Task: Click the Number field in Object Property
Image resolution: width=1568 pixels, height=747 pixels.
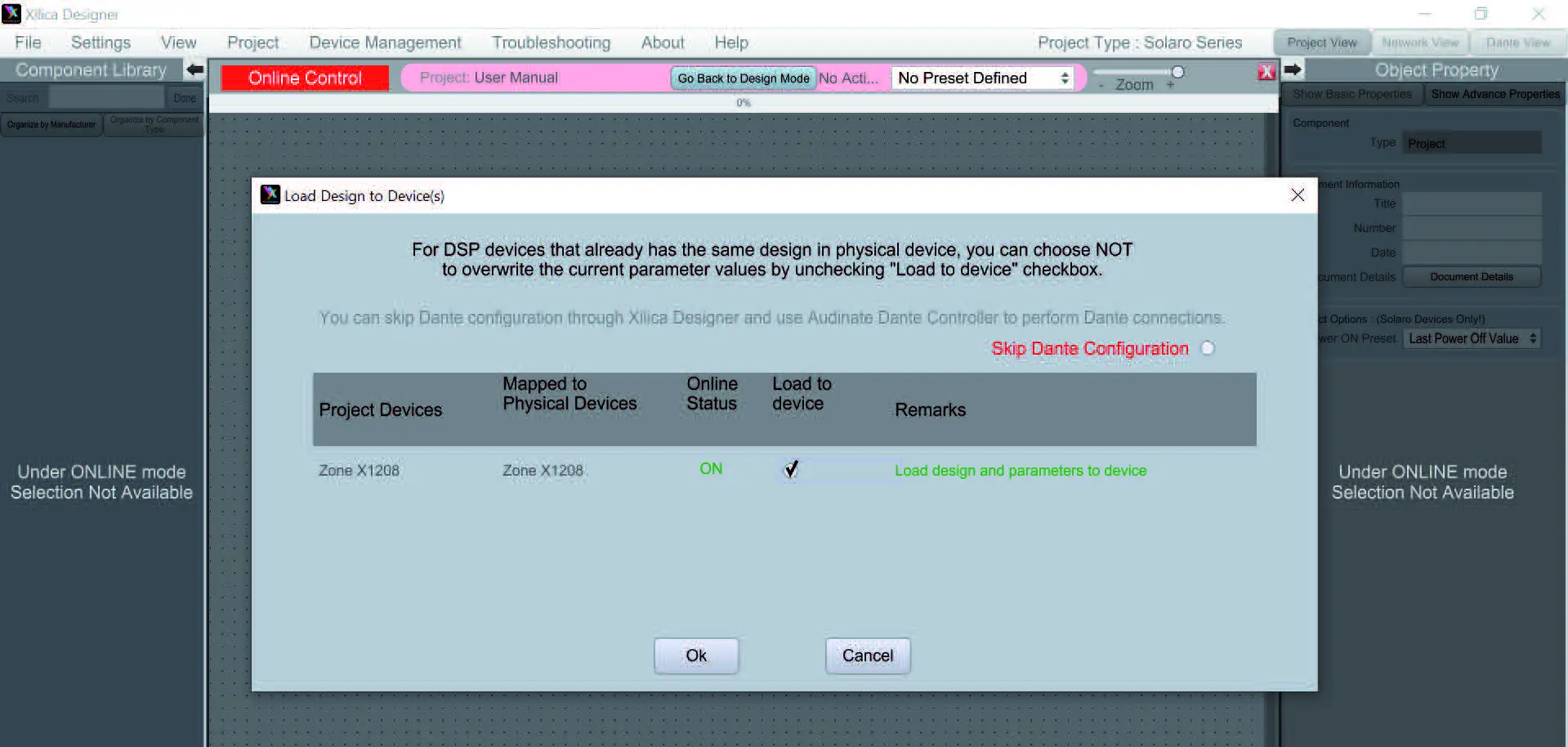Action: coord(1472,228)
